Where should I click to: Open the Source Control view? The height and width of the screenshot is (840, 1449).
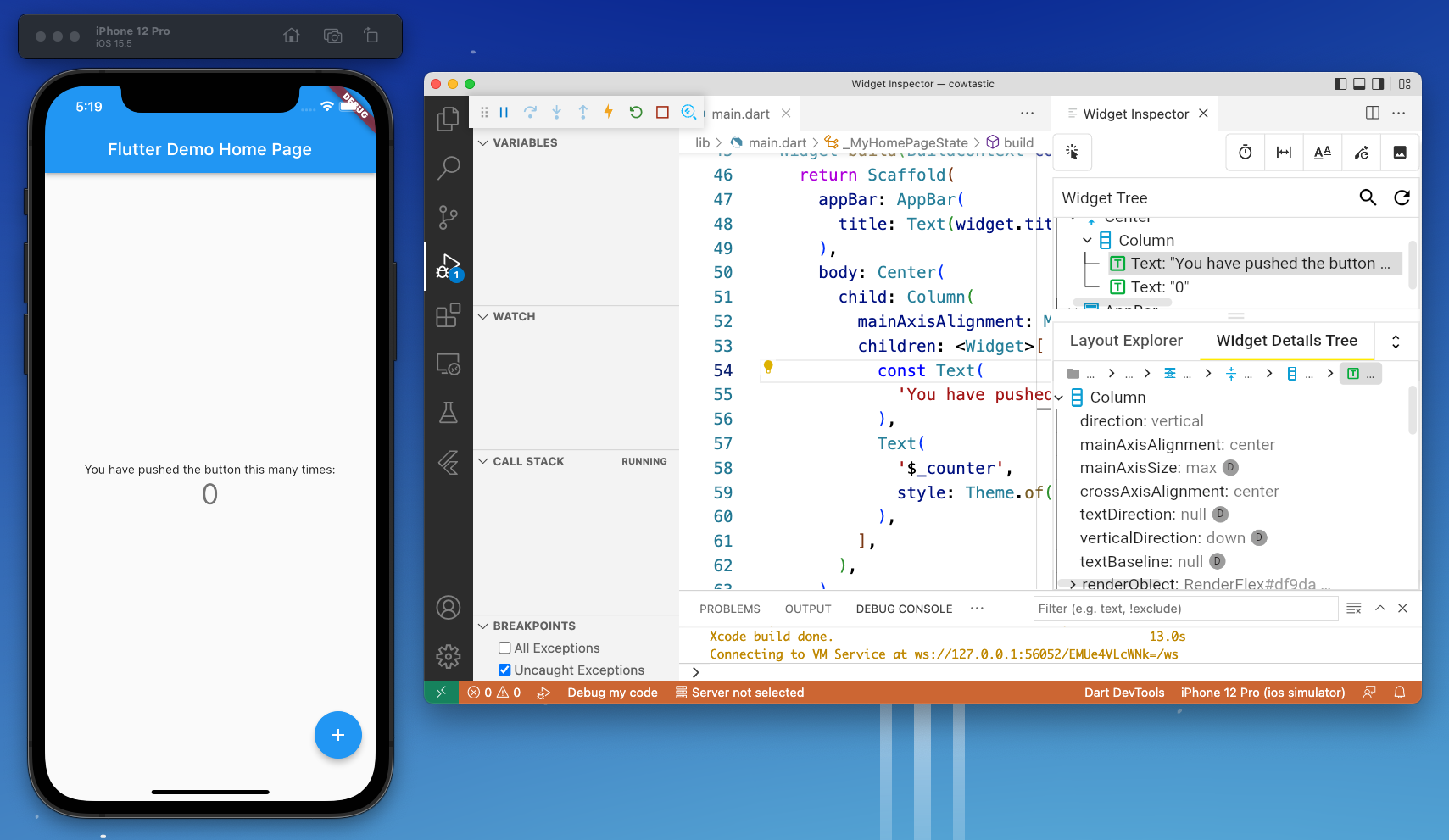tap(449, 217)
